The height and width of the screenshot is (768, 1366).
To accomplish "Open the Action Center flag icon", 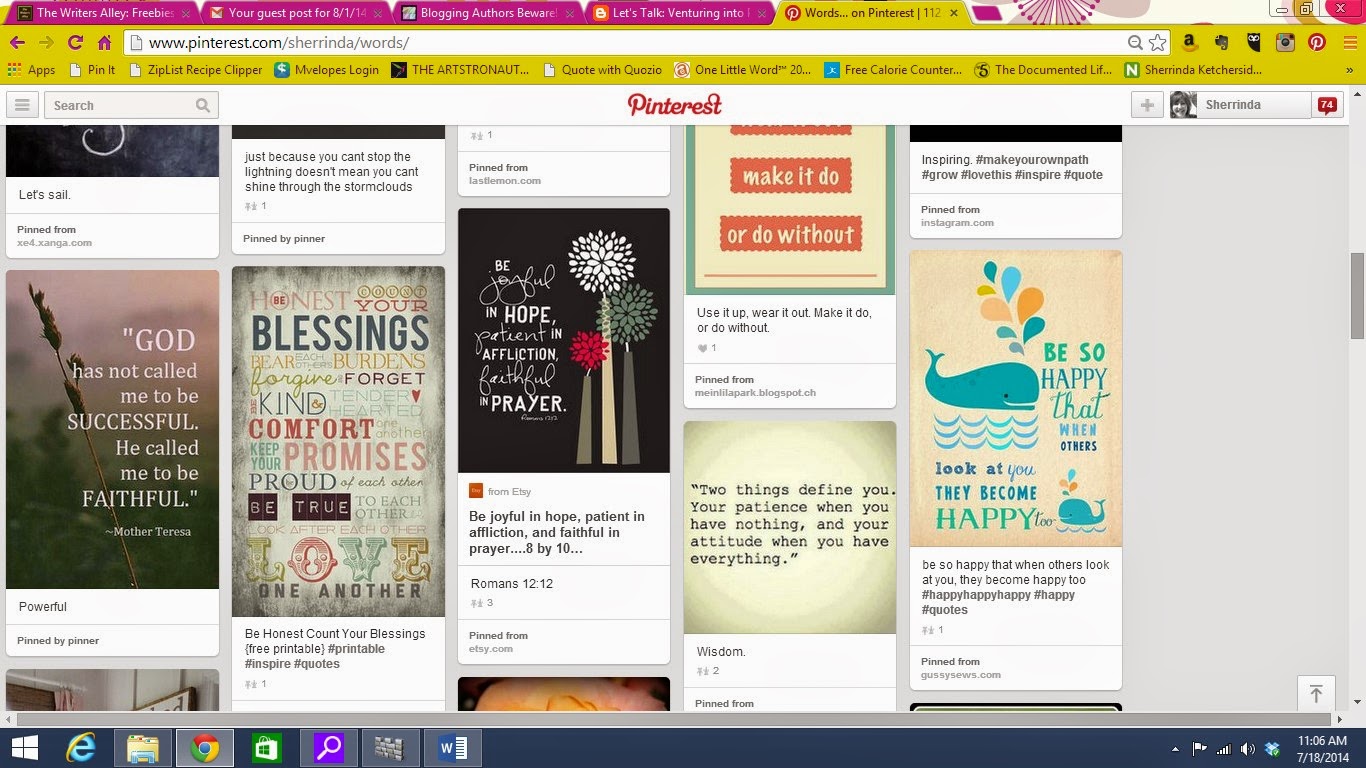I will click(1200, 749).
